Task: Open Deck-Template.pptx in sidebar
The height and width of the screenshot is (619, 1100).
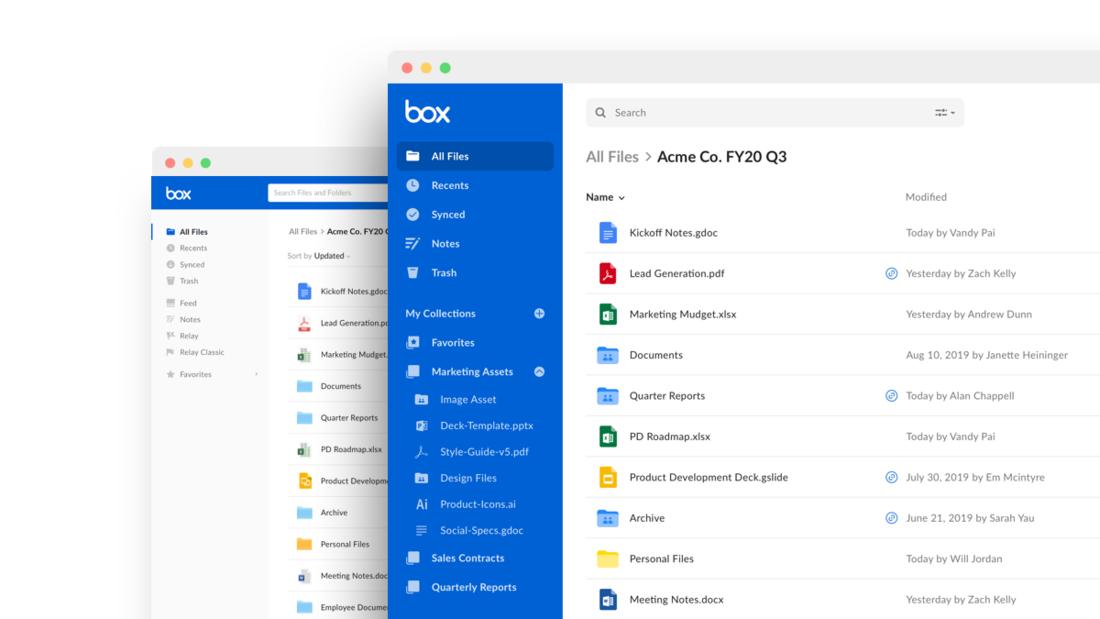Action: [486, 425]
